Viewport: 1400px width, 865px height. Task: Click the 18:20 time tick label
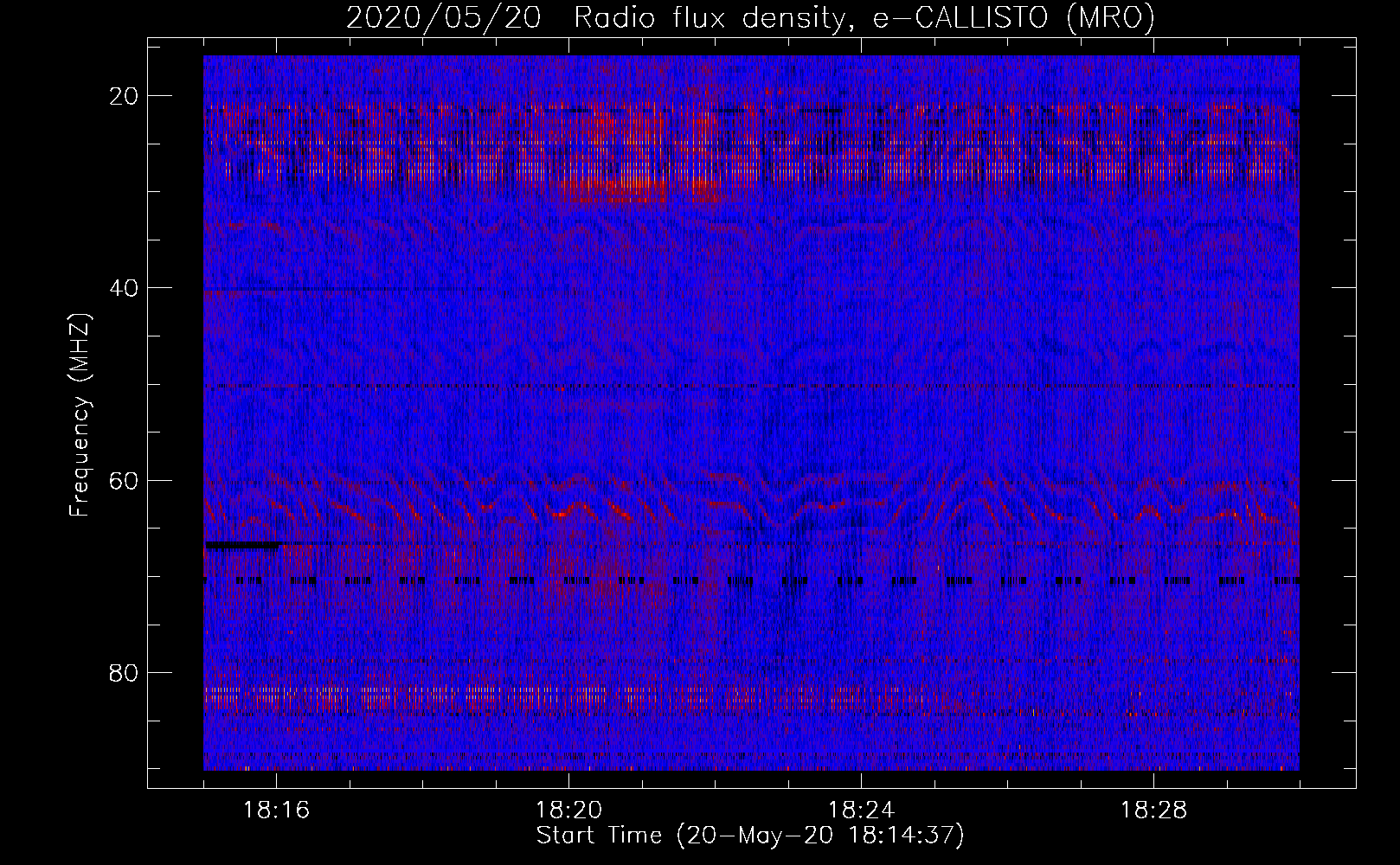[568, 811]
